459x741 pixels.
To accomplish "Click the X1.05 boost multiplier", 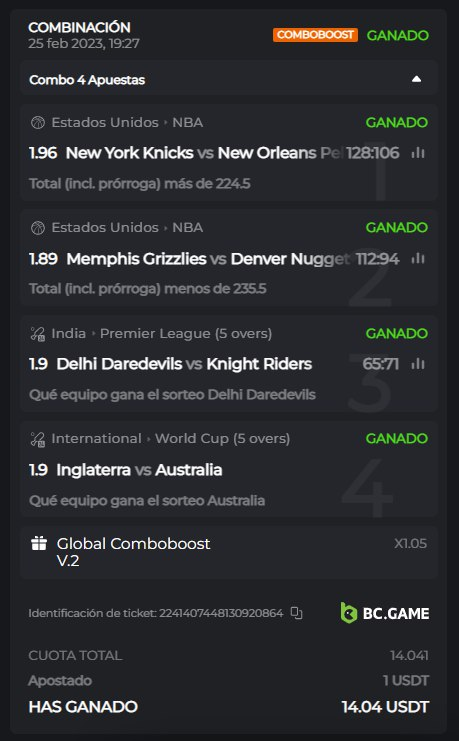I will click(x=410, y=543).
